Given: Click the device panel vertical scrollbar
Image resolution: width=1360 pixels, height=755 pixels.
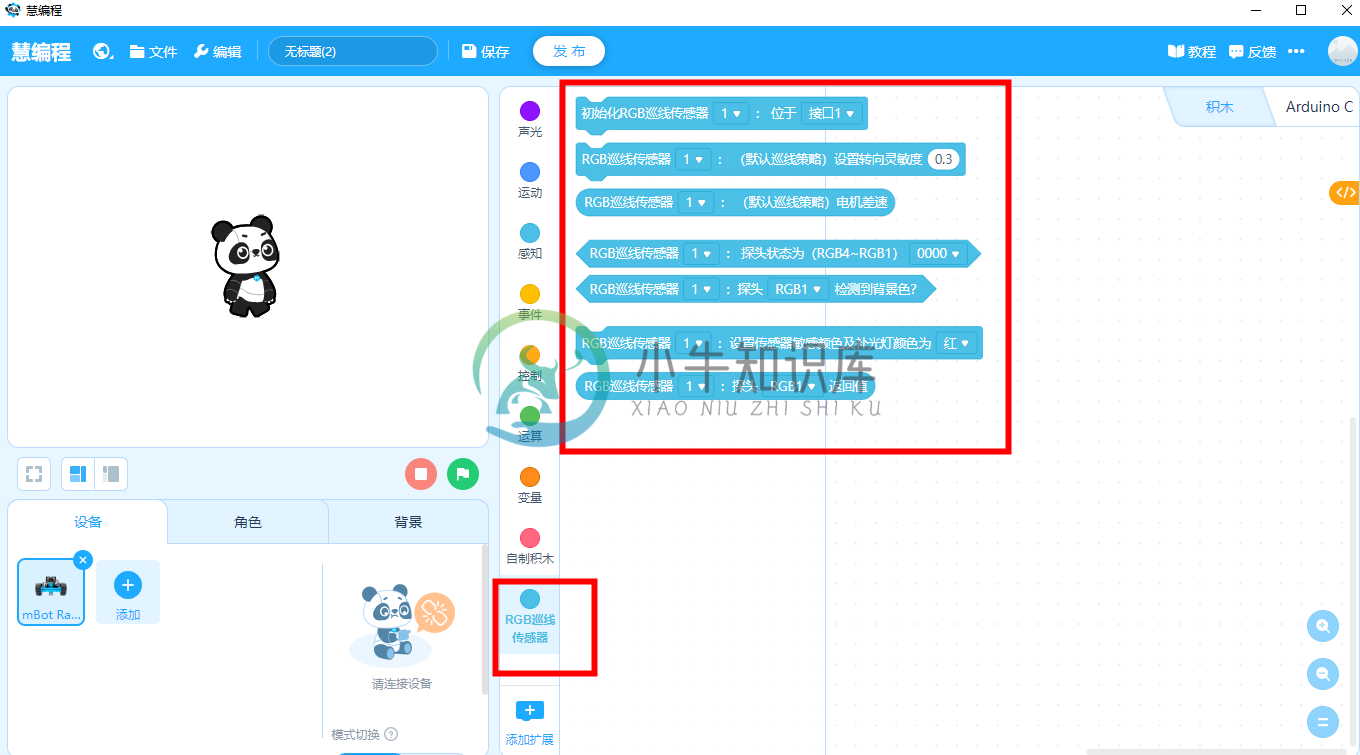Looking at the screenshot, I should coord(484,620).
